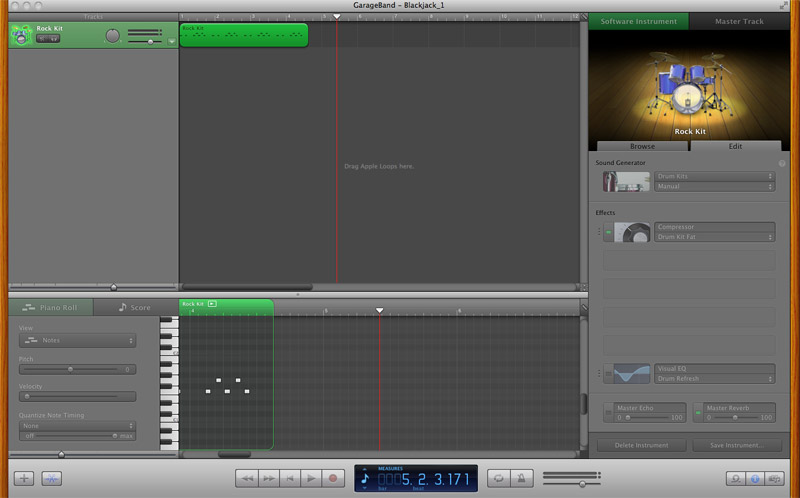Open the Drum Kits sound generator dropdown
Image resolution: width=800 pixels, height=498 pixels.
714,176
